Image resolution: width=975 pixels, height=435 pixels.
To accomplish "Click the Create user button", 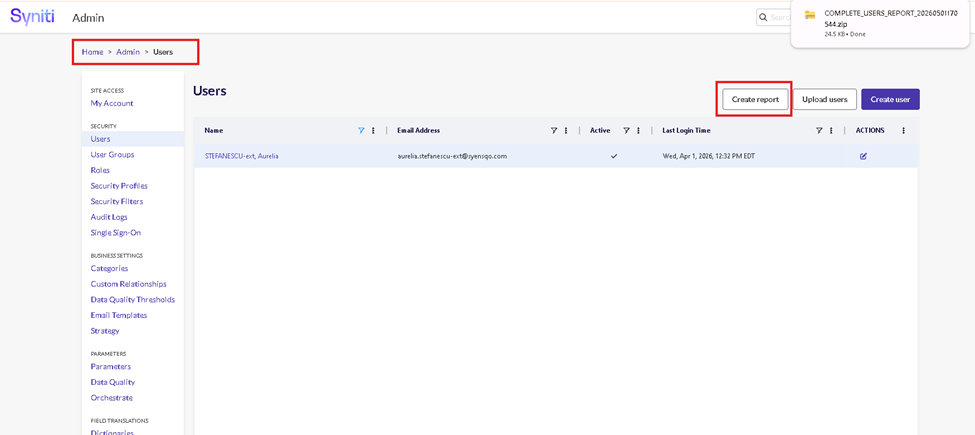I will pos(889,99).
